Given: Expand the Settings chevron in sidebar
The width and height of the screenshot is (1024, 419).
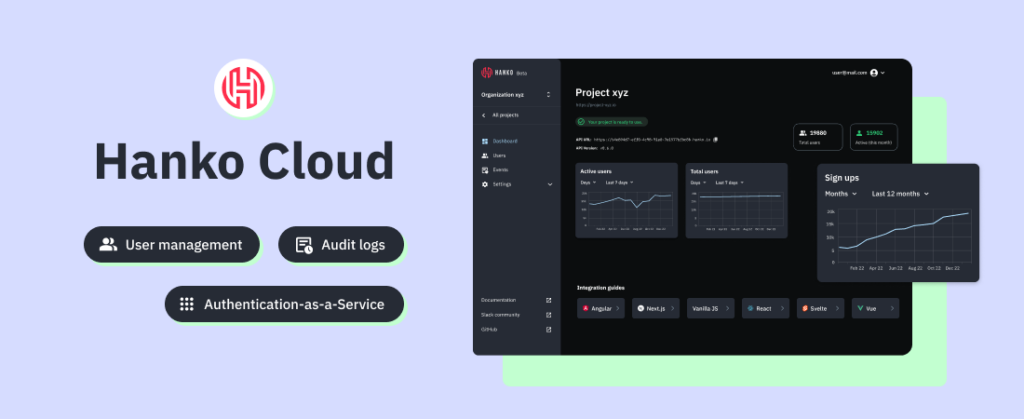Looking at the screenshot, I should click(x=549, y=185).
